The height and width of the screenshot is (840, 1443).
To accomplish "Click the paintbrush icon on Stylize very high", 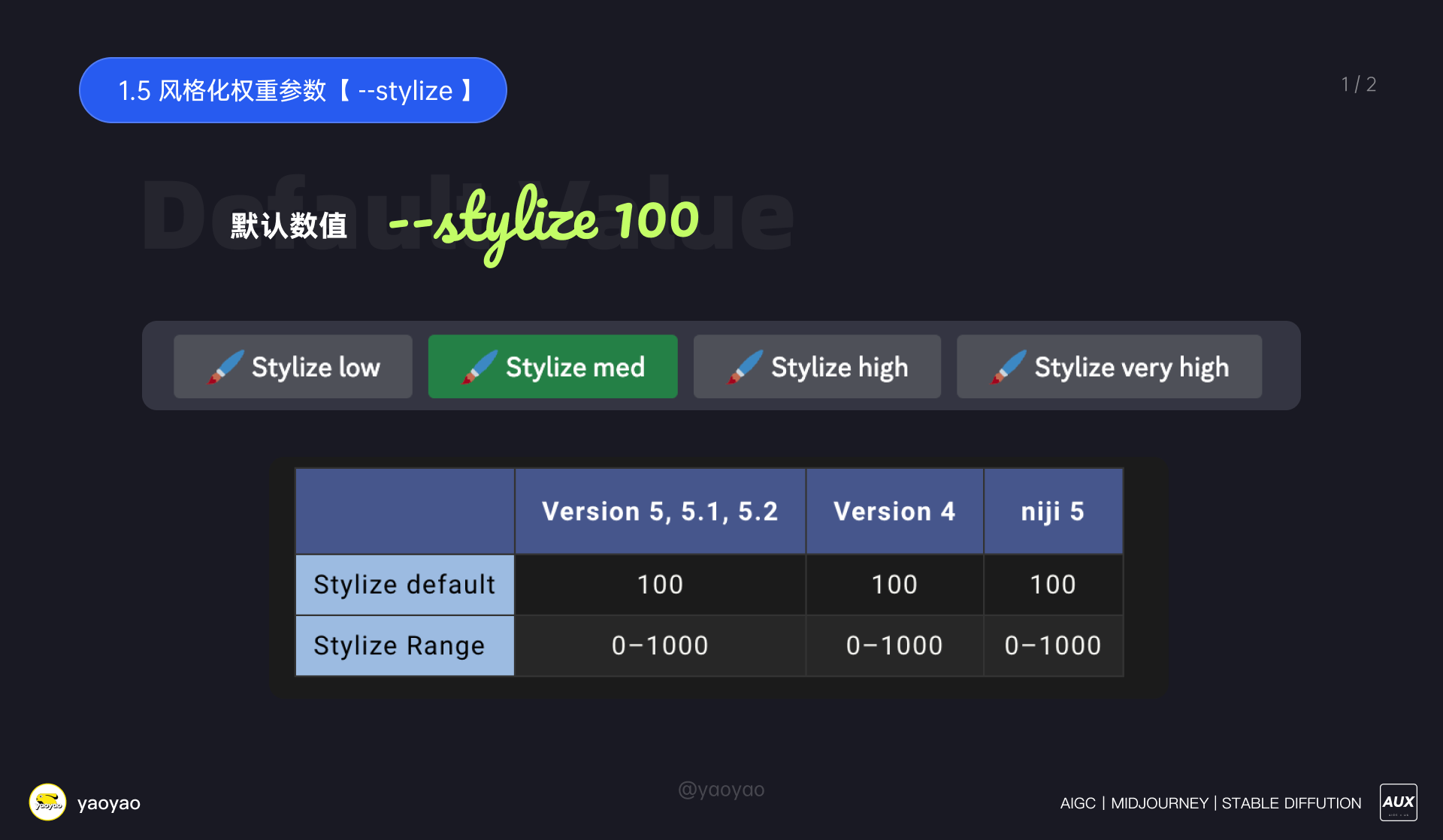I will [1008, 367].
